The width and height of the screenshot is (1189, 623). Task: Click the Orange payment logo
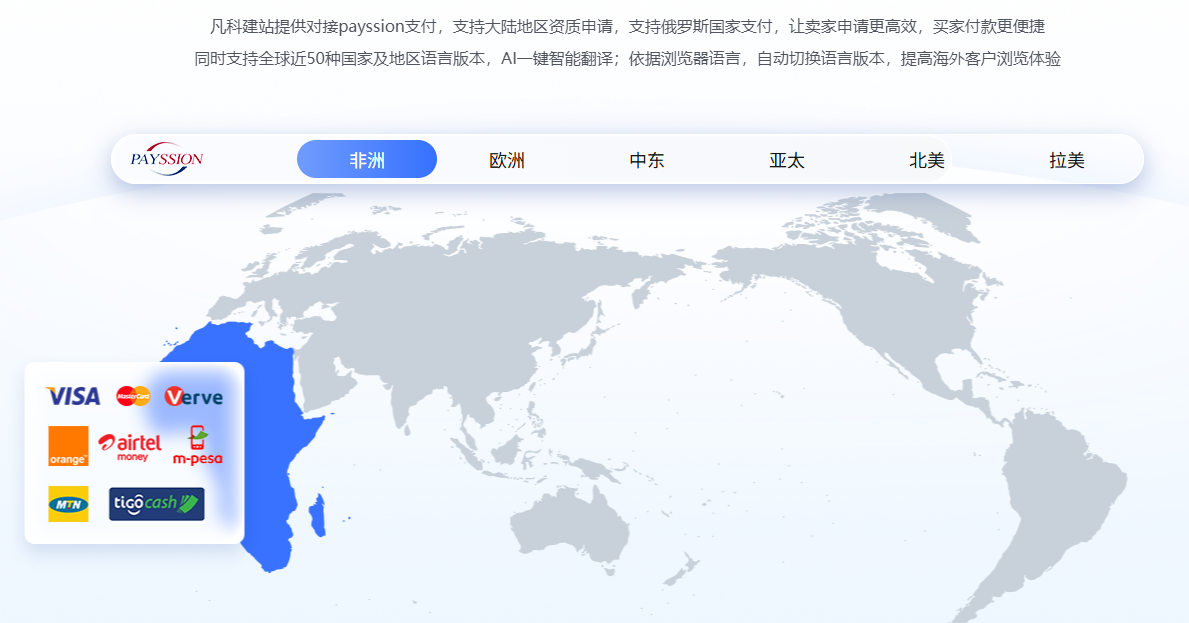point(68,446)
